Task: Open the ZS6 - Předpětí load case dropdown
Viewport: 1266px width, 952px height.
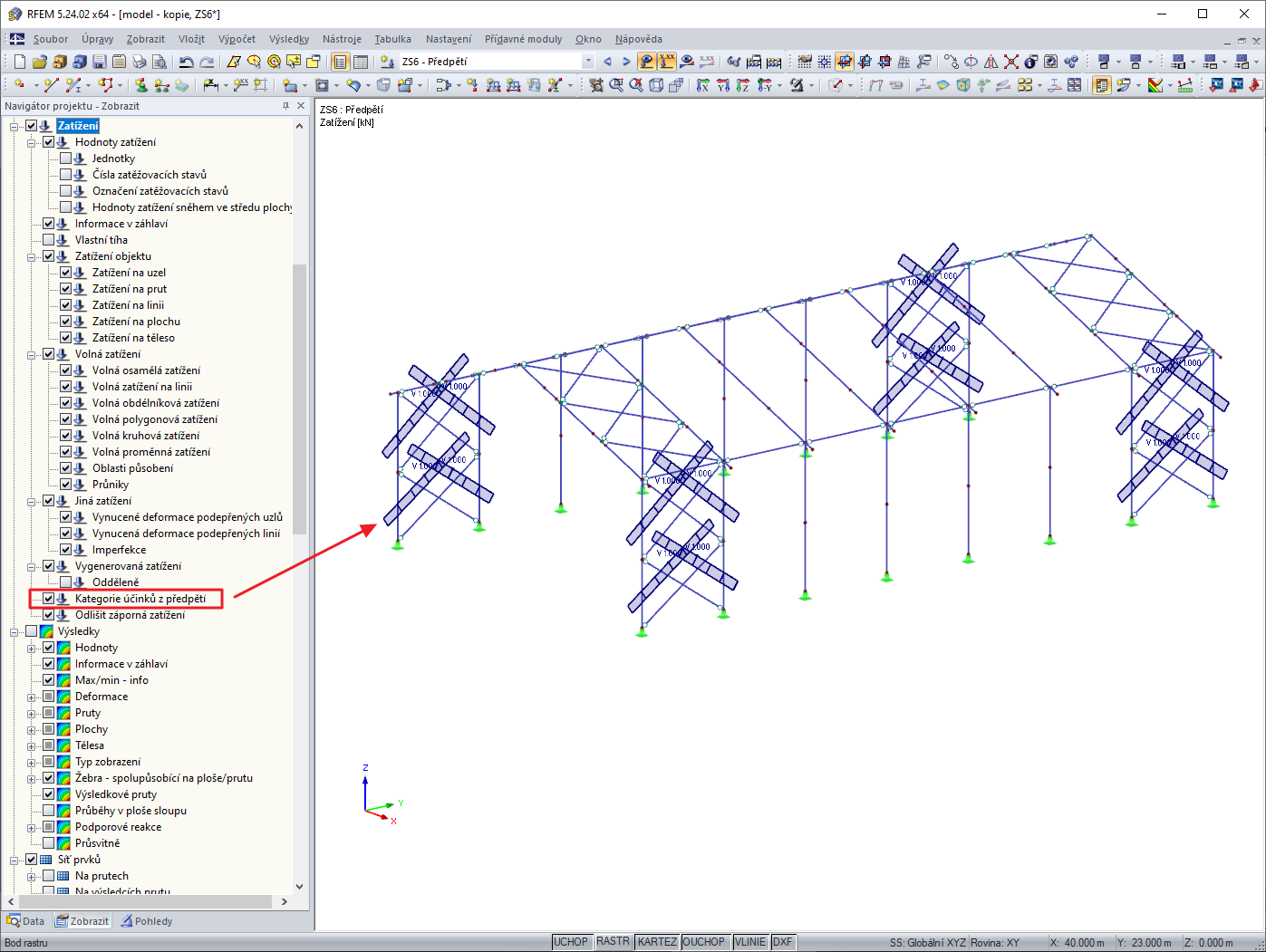Action: (x=587, y=62)
